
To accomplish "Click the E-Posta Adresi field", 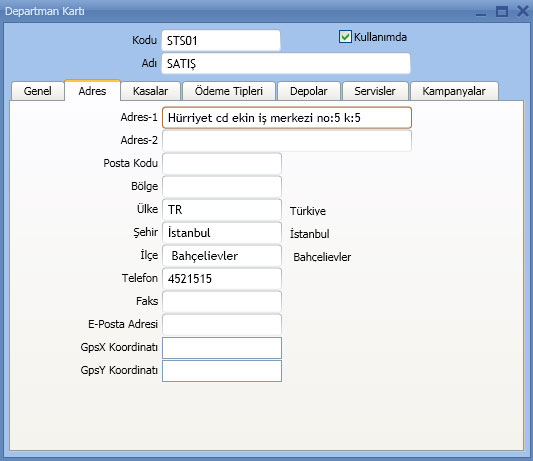I will pos(222,325).
